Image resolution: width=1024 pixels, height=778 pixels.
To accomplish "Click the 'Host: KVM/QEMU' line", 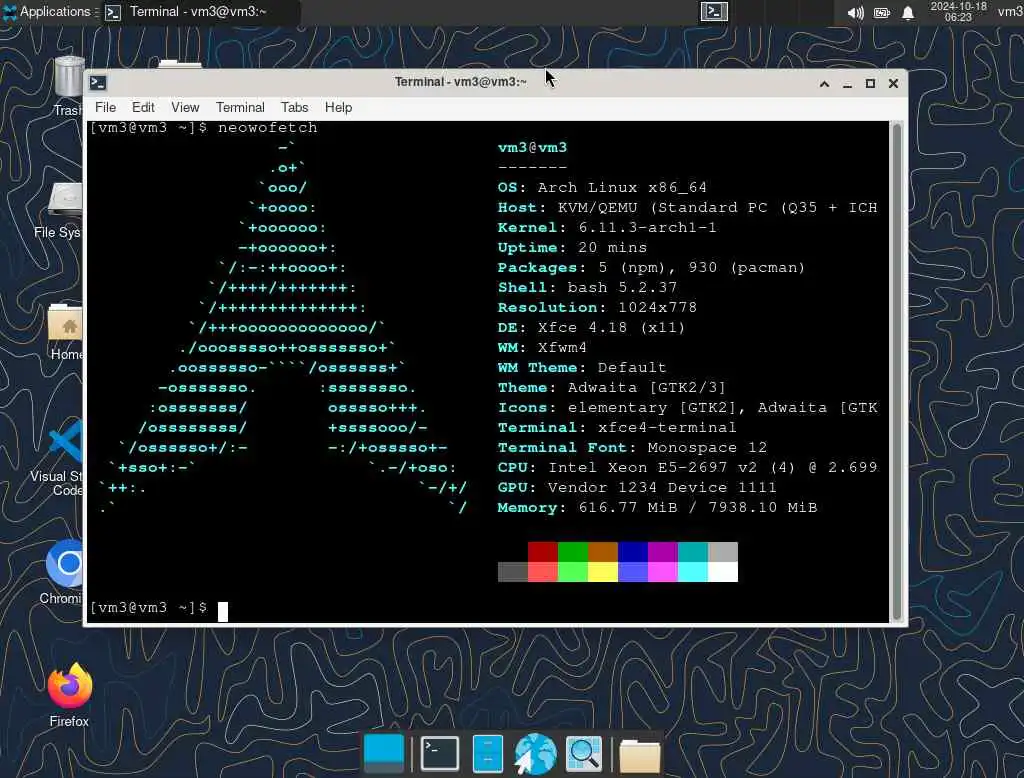I will coord(688,208).
